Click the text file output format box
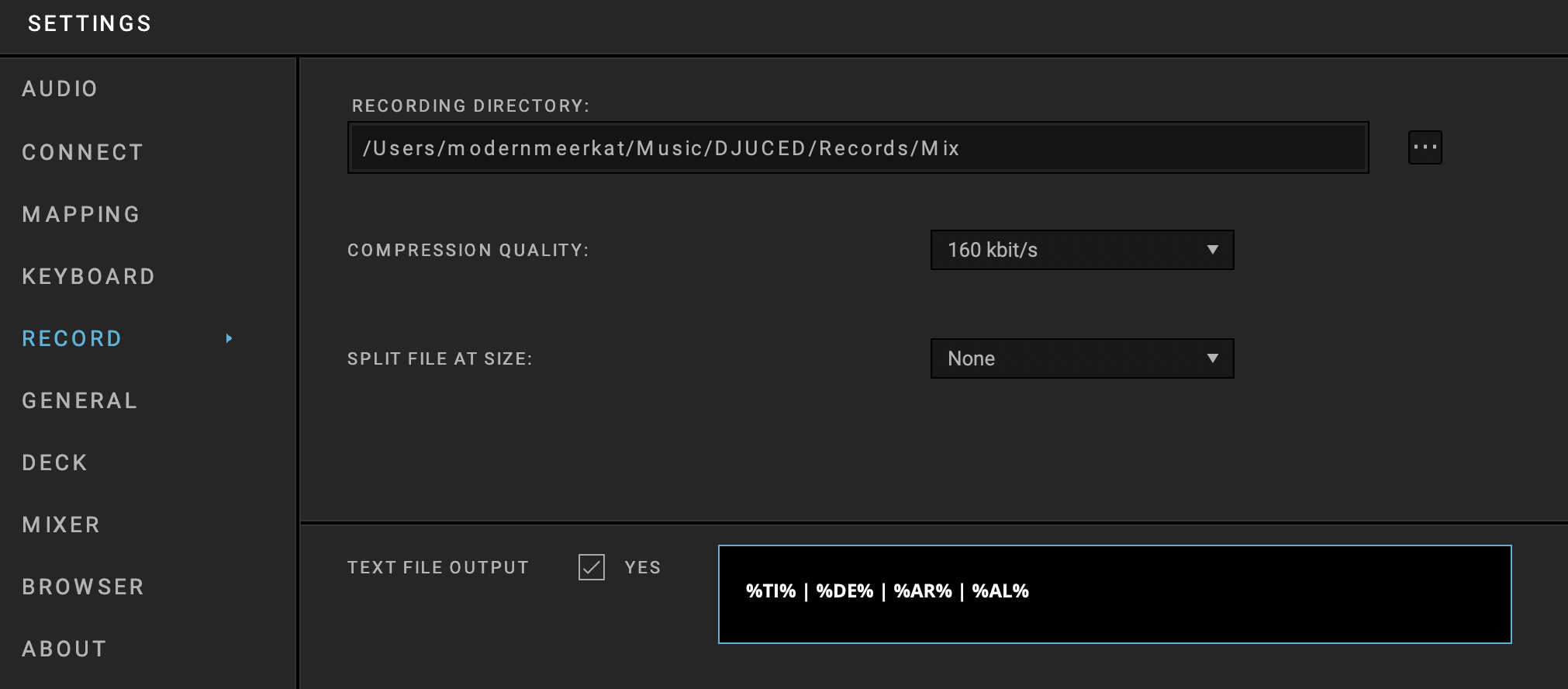The width and height of the screenshot is (1568, 689). pyautogui.click(x=1114, y=594)
